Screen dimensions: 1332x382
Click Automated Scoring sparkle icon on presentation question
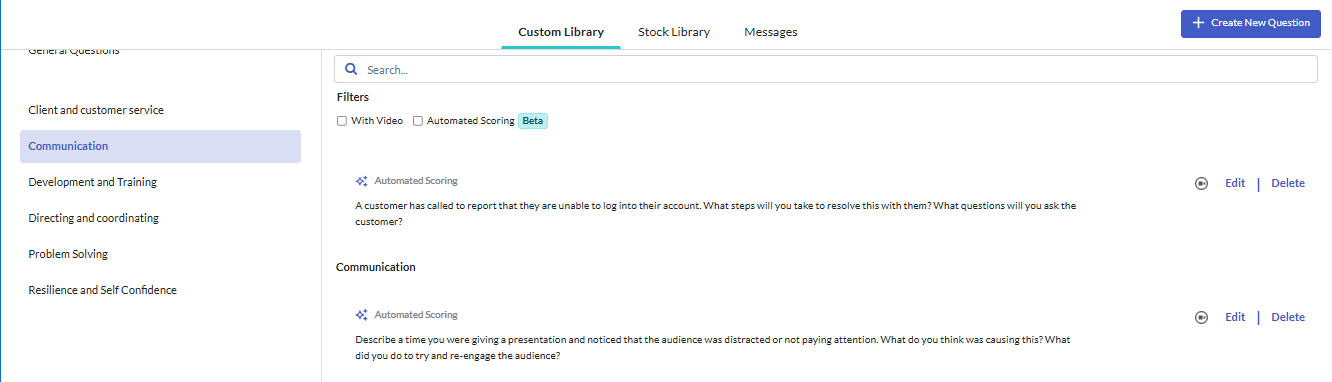[x=362, y=314]
